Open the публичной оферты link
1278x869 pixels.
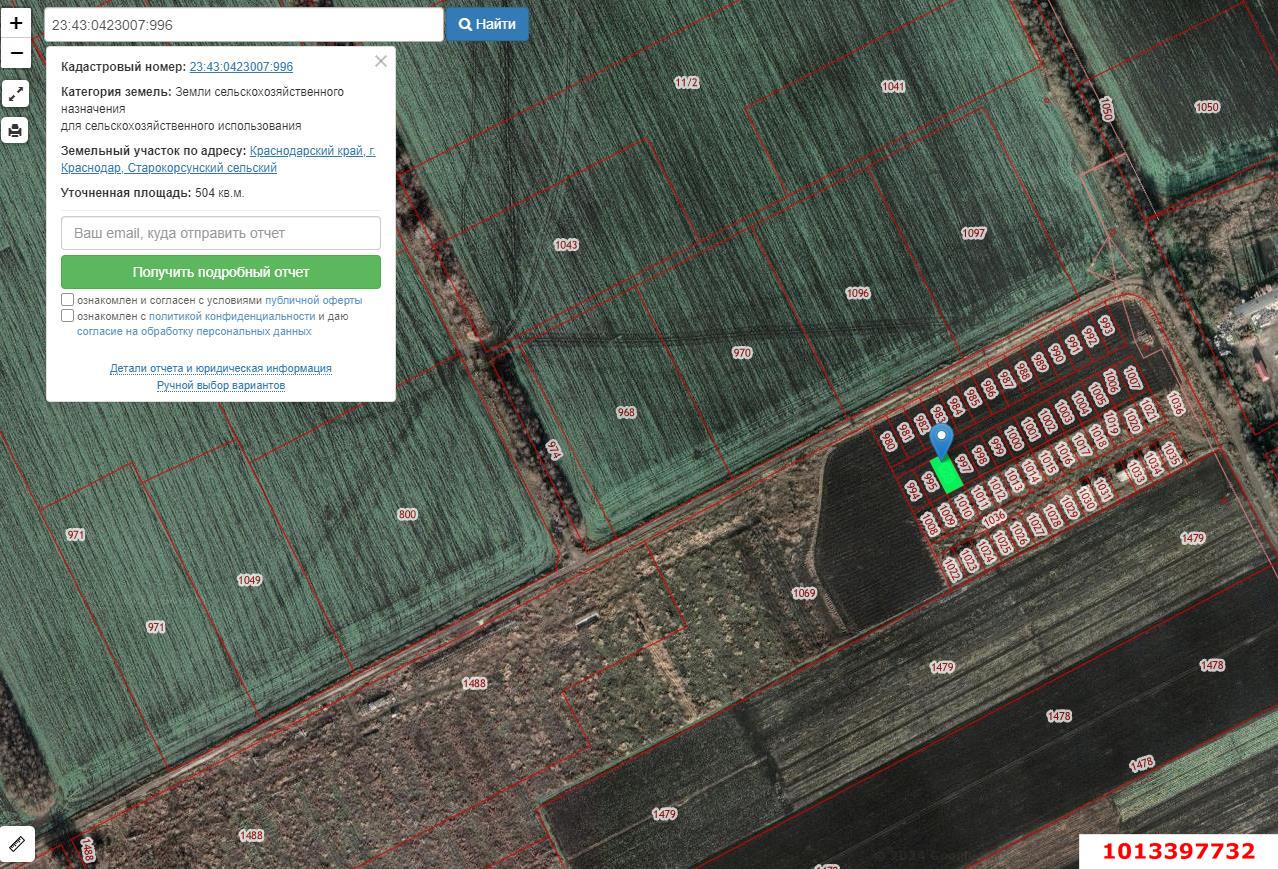pos(313,300)
